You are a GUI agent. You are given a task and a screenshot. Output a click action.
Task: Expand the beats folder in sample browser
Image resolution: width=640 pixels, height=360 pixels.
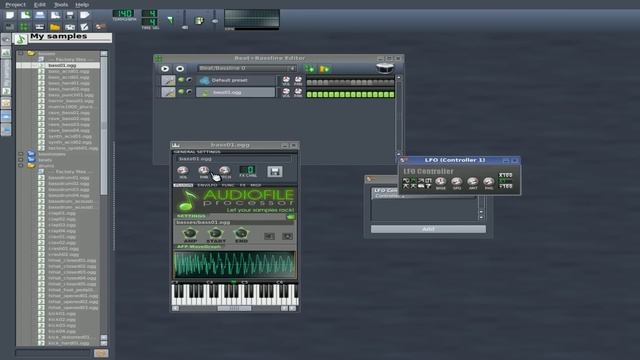click(21, 160)
